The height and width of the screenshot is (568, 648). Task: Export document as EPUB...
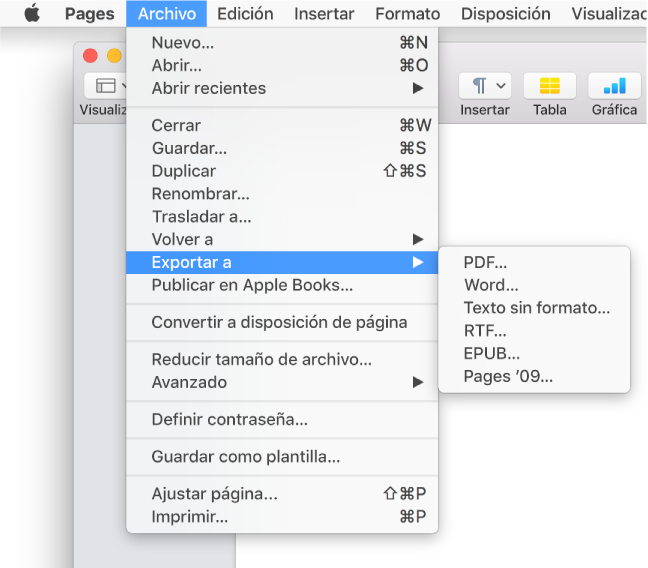tap(534, 353)
